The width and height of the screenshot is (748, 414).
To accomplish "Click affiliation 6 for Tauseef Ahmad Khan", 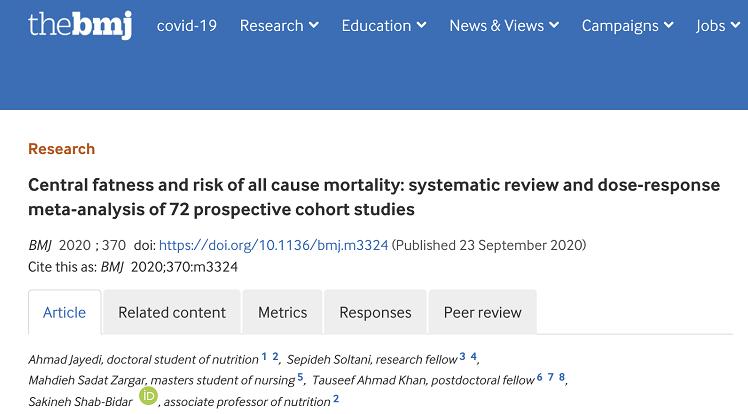I will (539, 377).
